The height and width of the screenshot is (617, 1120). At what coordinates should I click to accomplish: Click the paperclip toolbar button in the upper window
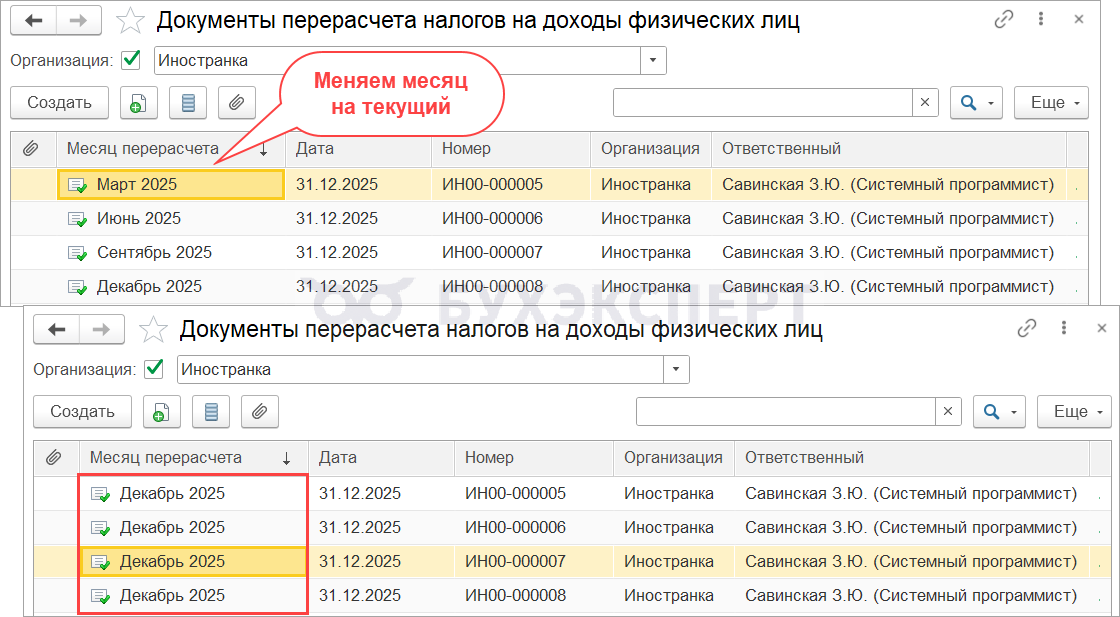[236, 102]
